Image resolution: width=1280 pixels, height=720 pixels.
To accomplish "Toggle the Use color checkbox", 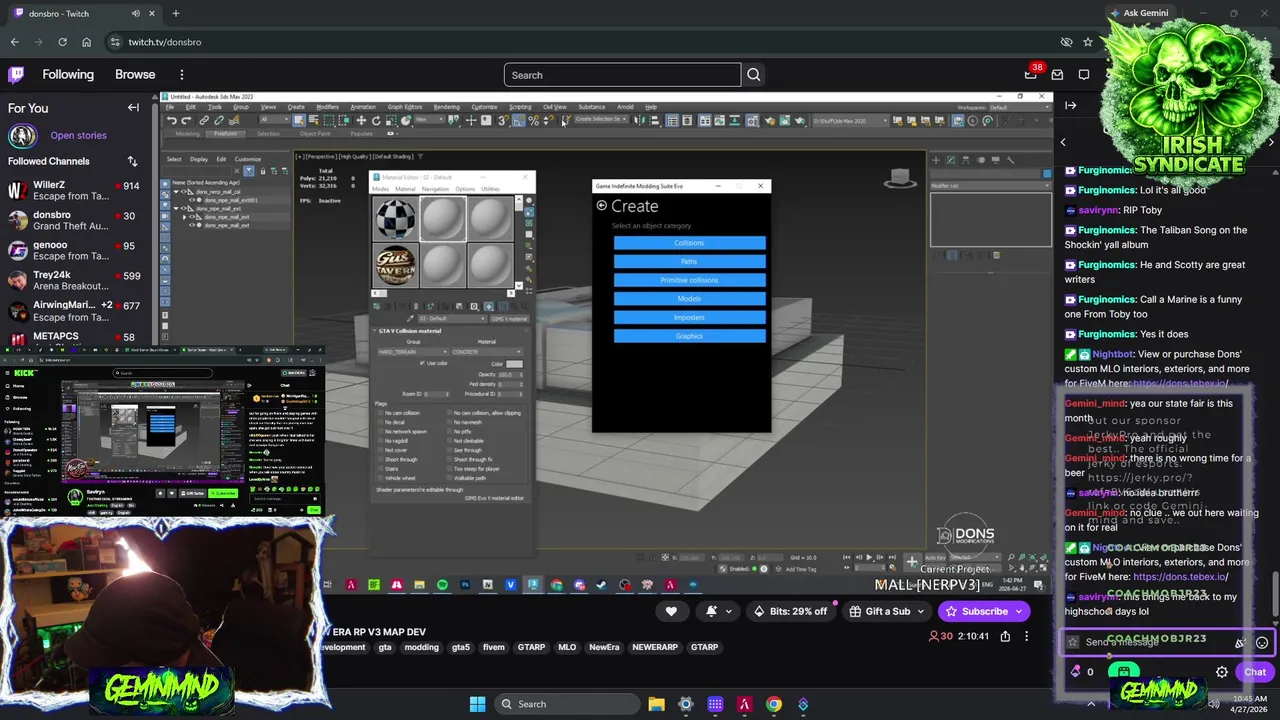I will click(x=422, y=363).
